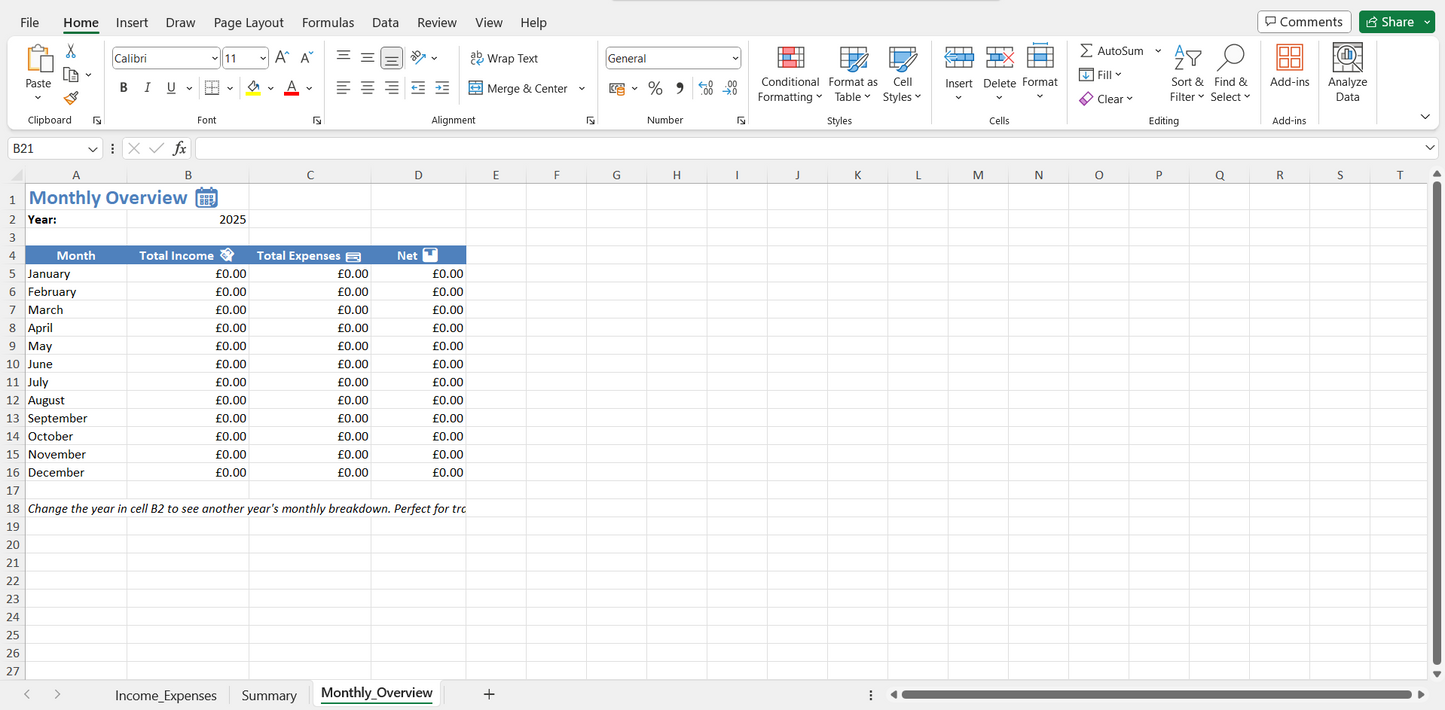Screen dimensions: 1445x710
Task: Launch Analyze Data
Action: [x=1346, y=72]
